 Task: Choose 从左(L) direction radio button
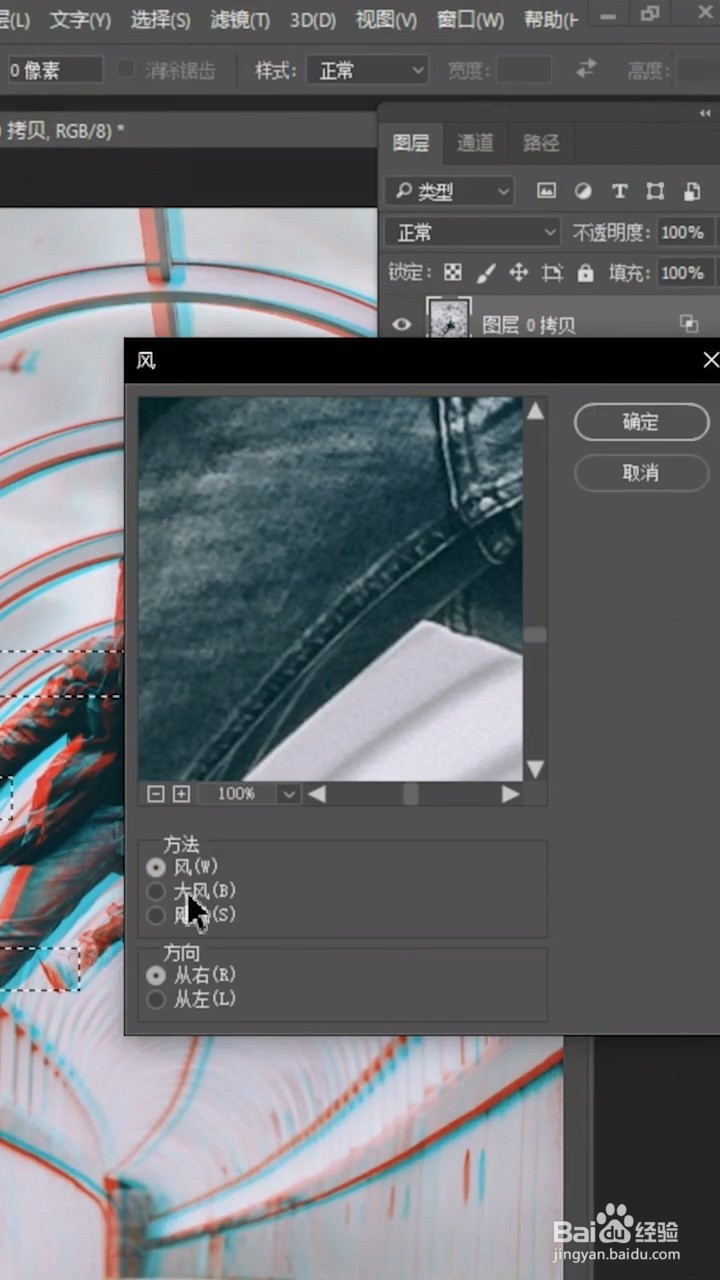(x=155, y=999)
